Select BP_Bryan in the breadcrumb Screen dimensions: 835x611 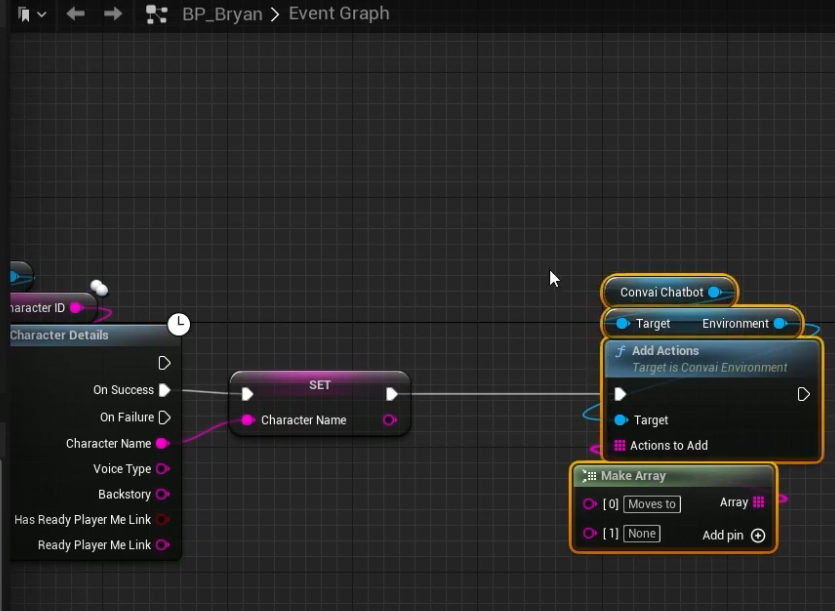[x=222, y=14]
